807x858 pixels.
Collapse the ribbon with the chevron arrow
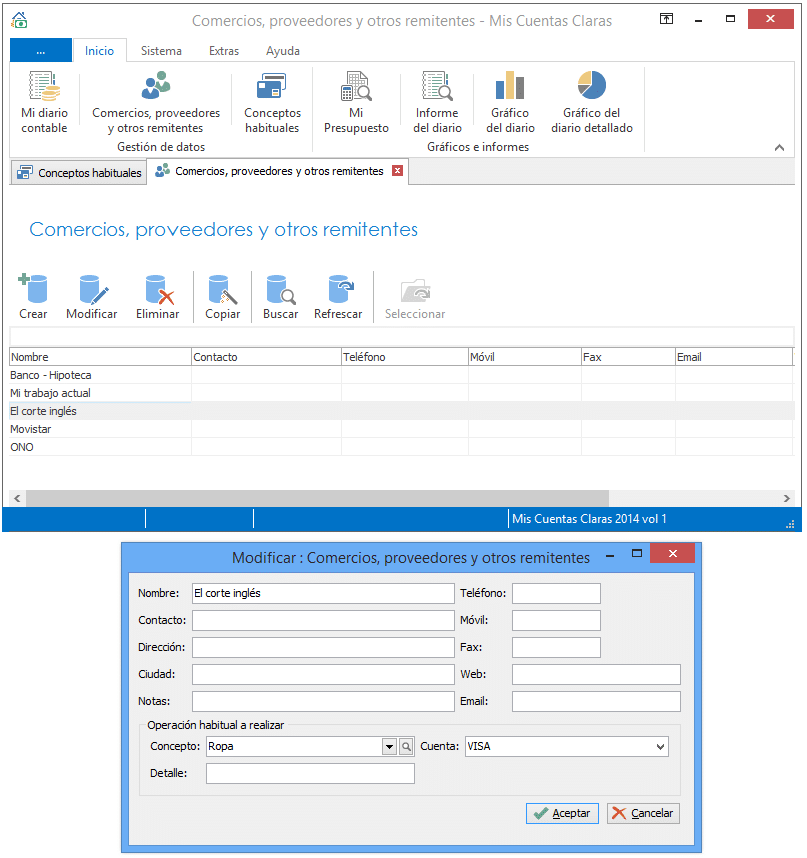780,147
